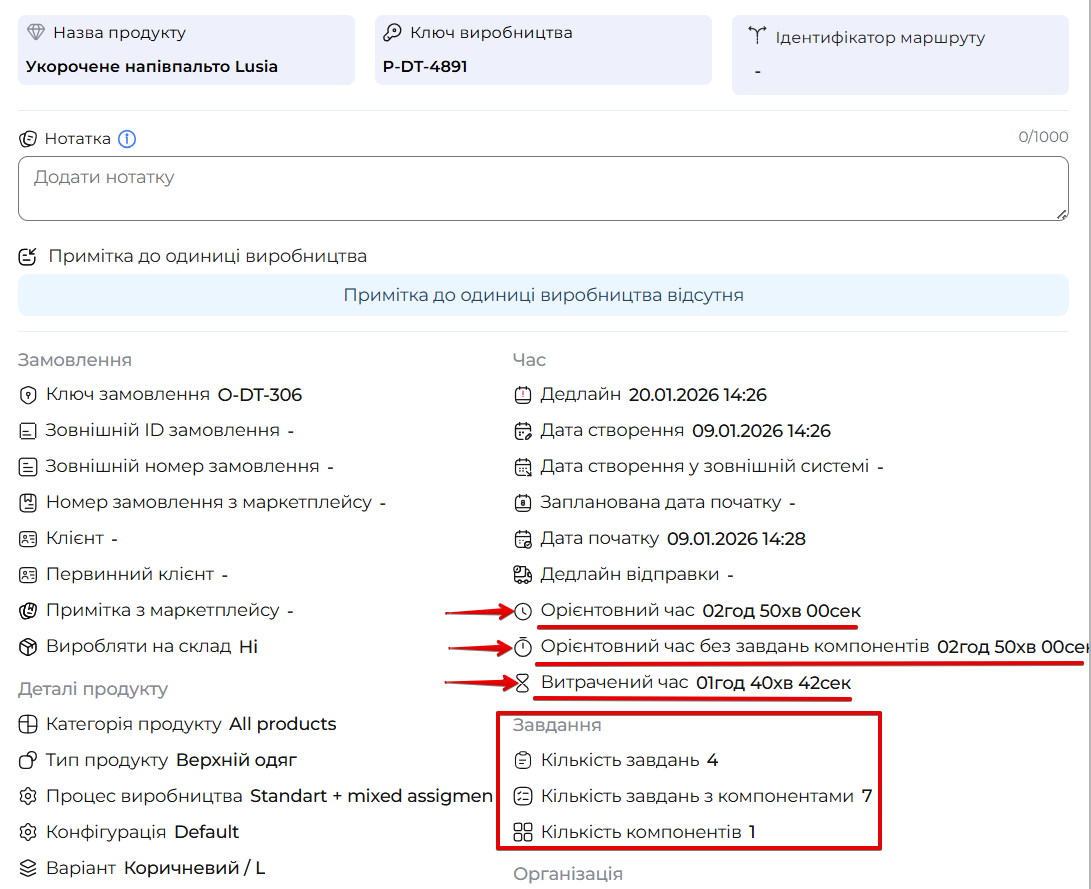Click the key icon beside Ключ виробництва
Image resolution: width=1091 pixels, height=889 pixels.
click(x=393, y=33)
